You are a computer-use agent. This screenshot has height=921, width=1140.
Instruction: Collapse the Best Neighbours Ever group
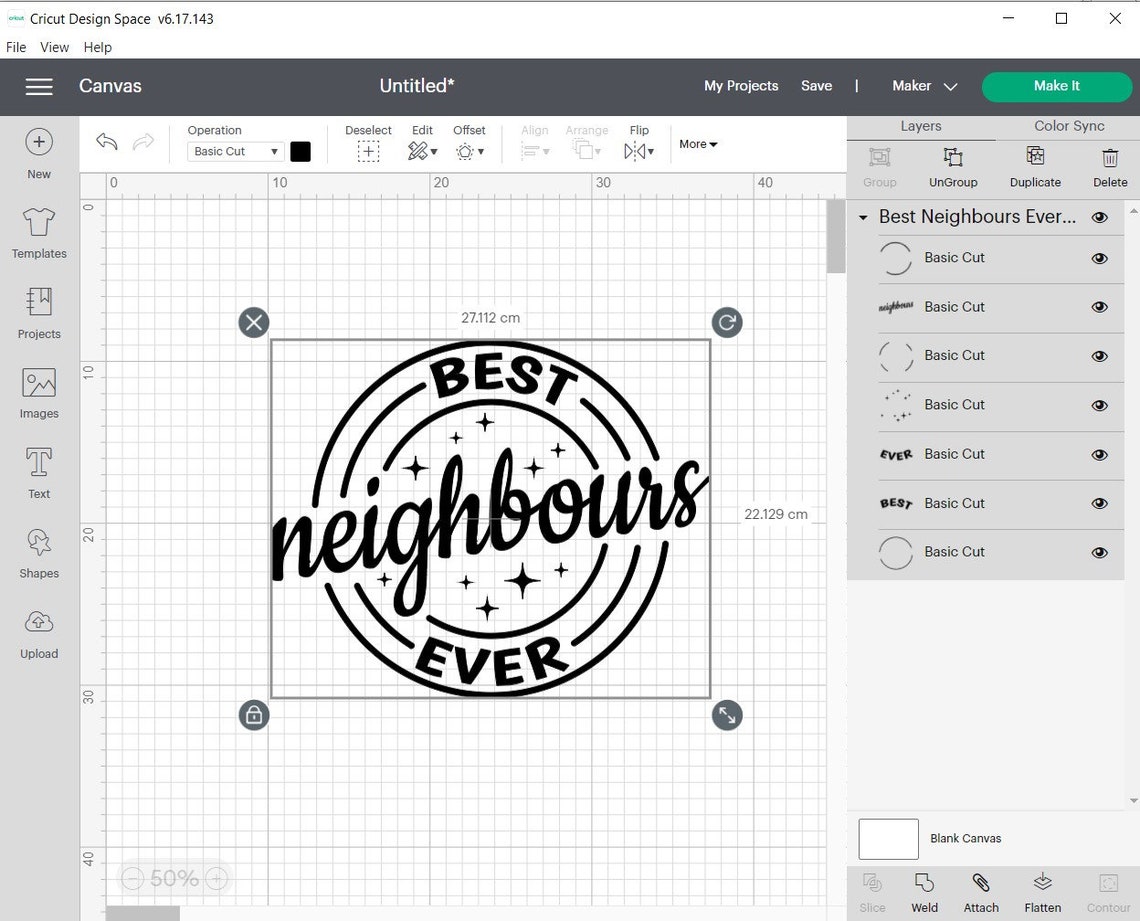(863, 217)
